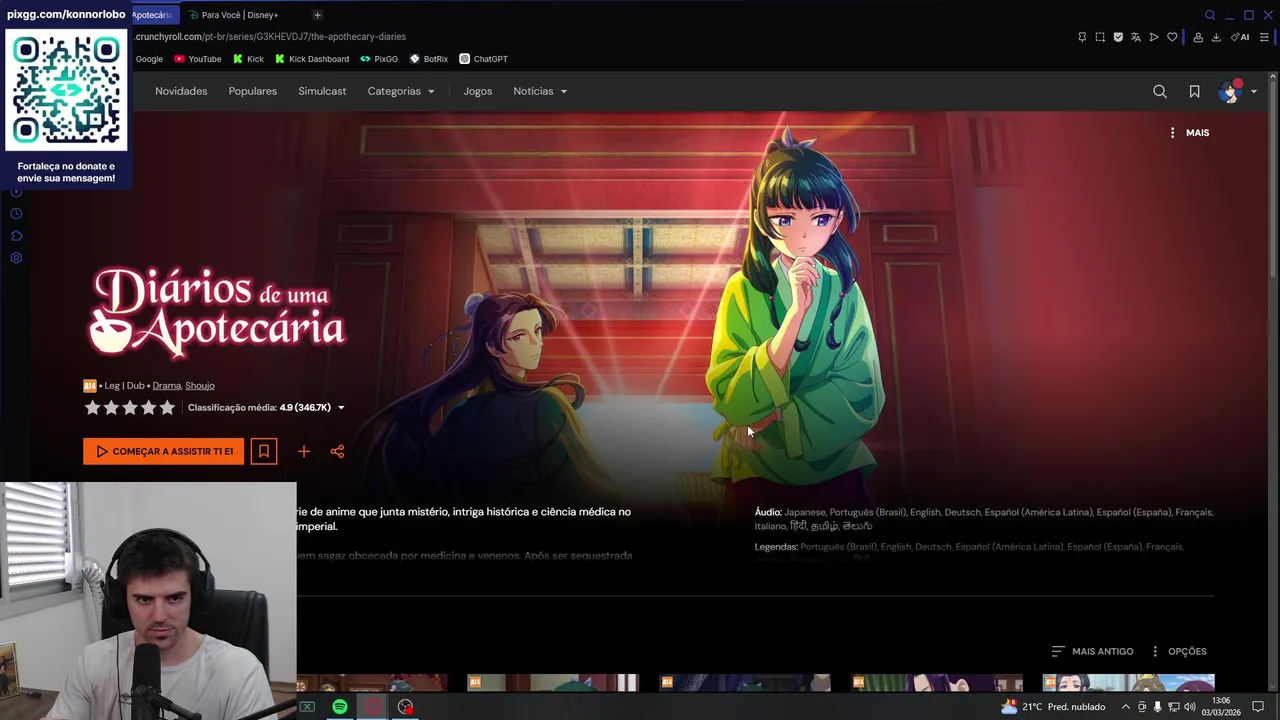This screenshot has width=1280, height=720.
Task: Expand the average rating dropdown arrow
Action: point(341,408)
